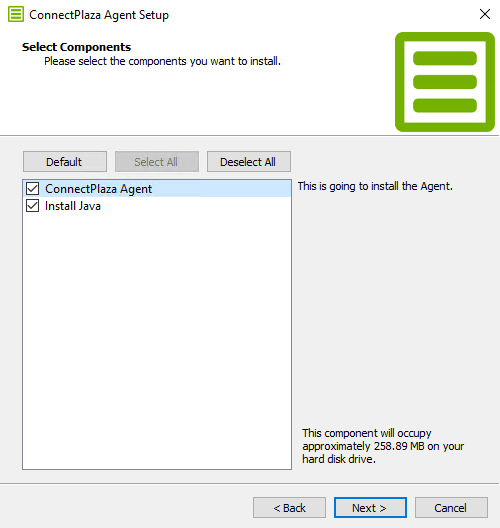Close the ConnectPlaza Agent Setup window
500x528 pixels.
point(485,14)
